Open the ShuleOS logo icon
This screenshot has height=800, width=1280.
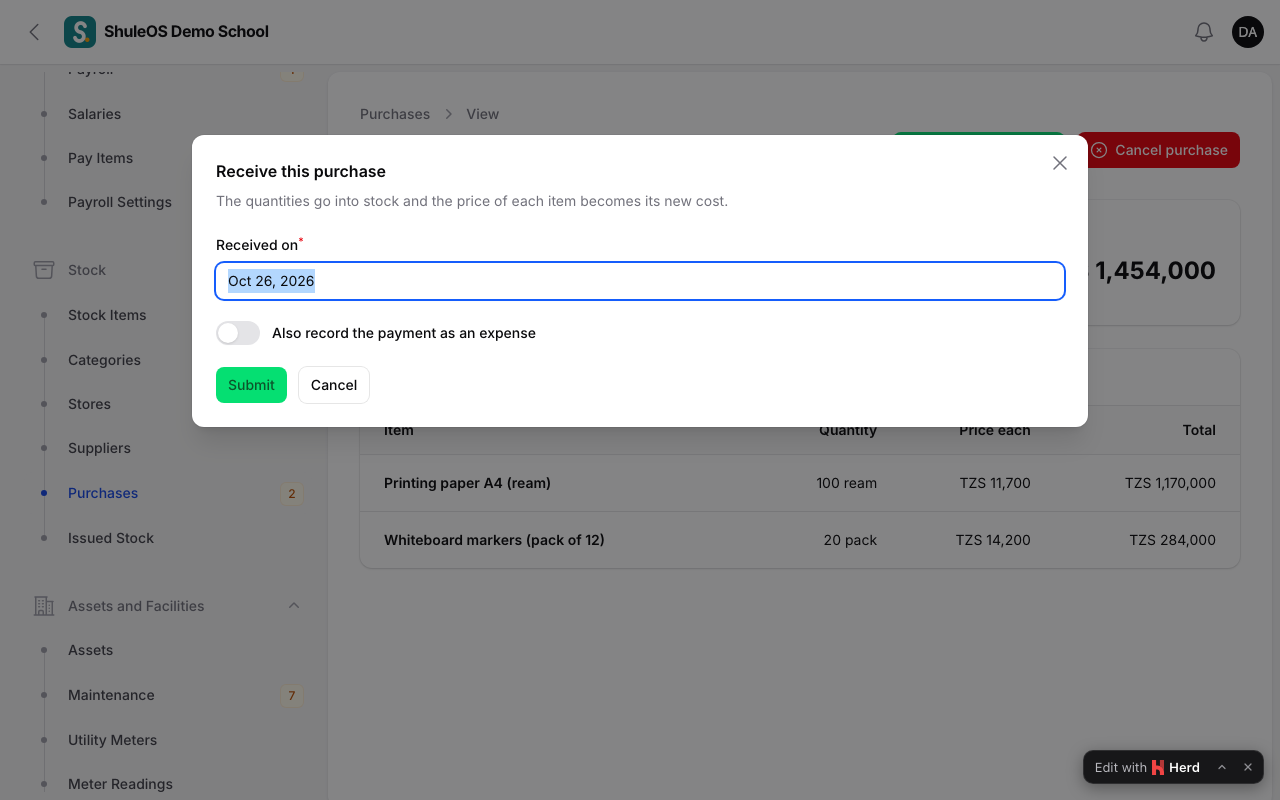pyautogui.click(x=80, y=32)
